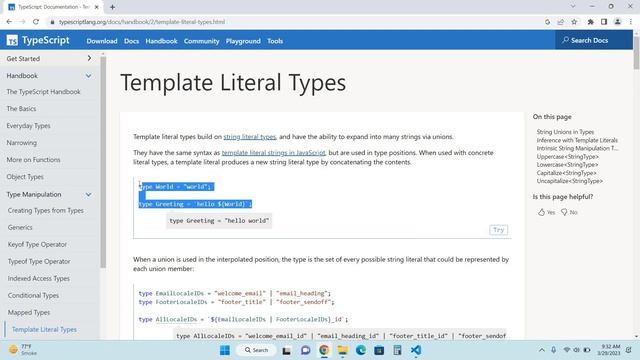The width and height of the screenshot is (640, 360).
Task: Click the sidebar navigation scrollbar
Action: click(x=103, y=163)
